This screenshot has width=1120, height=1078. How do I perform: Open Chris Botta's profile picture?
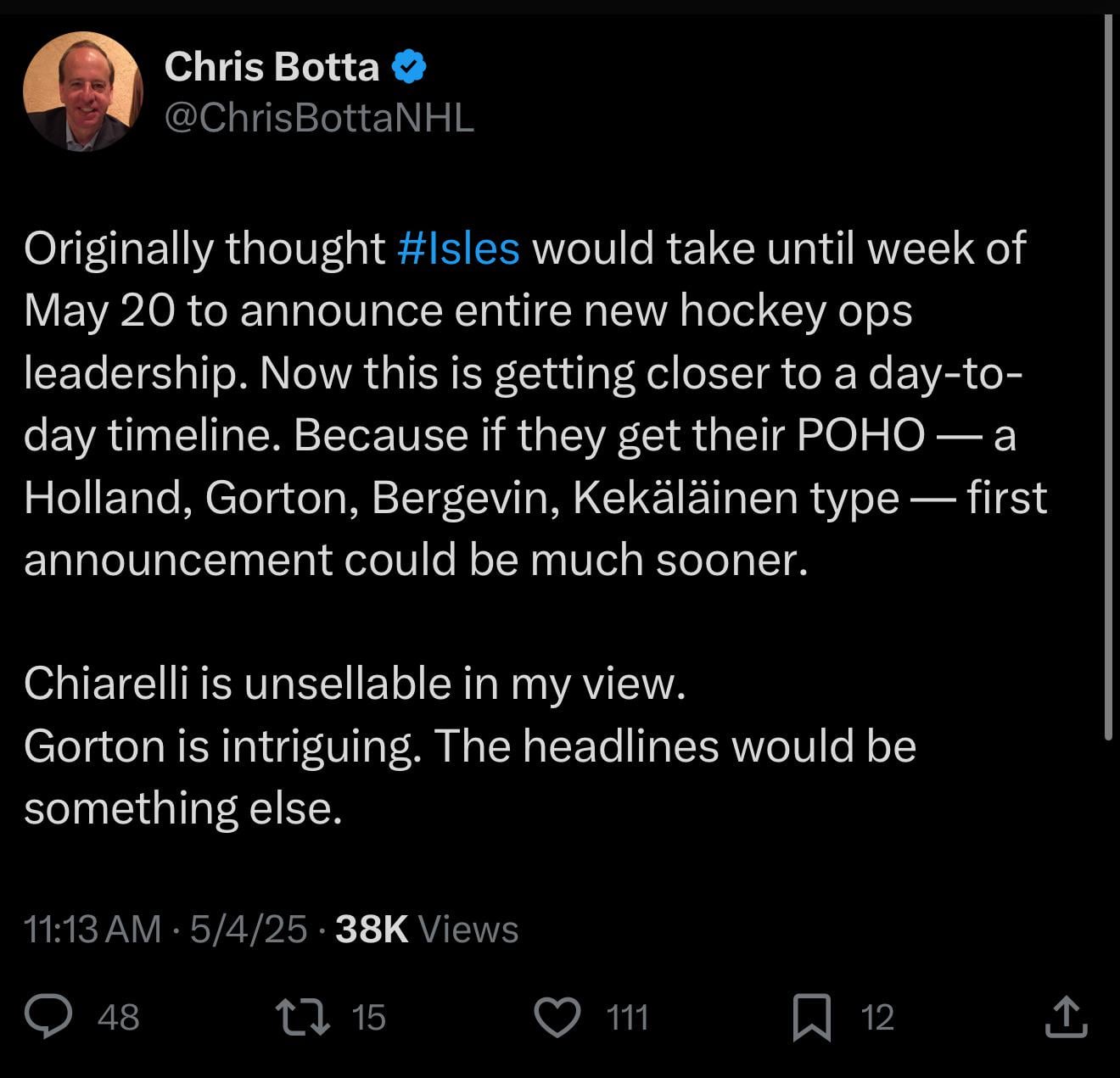point(82,91)
